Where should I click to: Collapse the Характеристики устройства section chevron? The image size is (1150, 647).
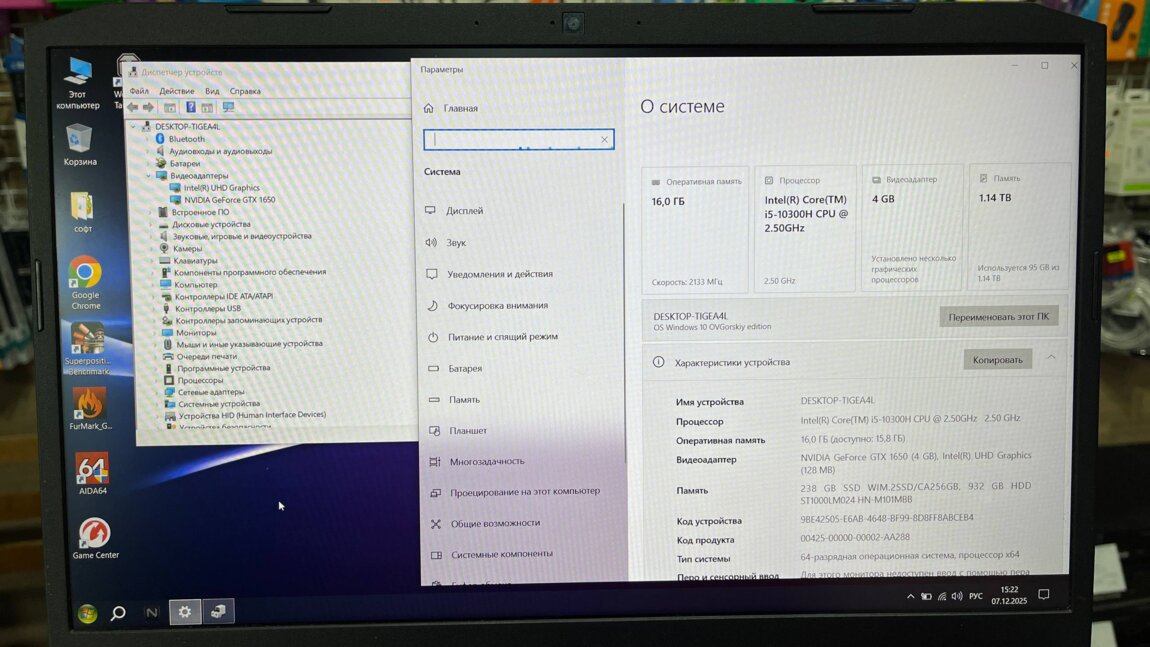pos(1051,358)
